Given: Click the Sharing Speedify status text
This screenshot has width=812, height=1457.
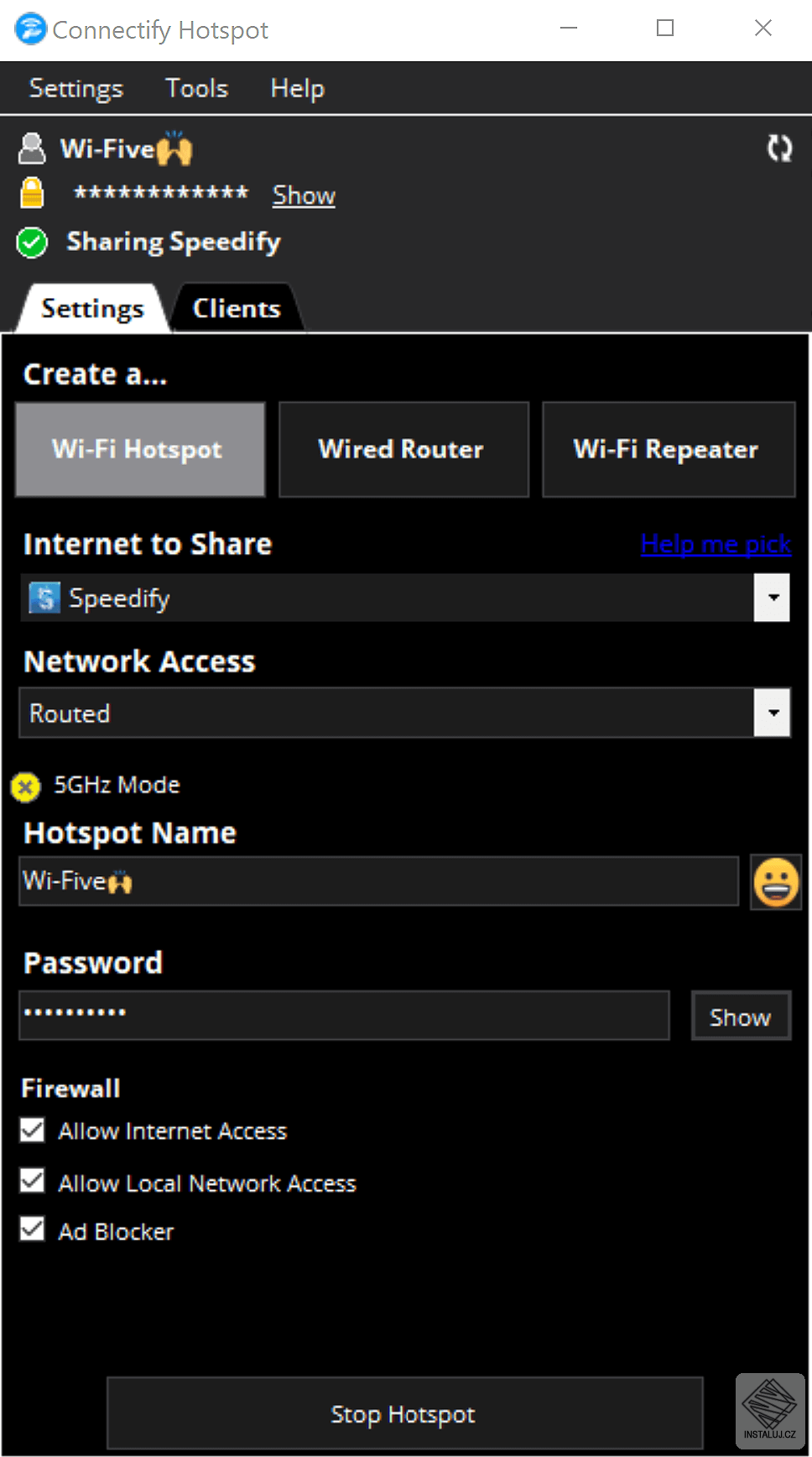Looking at the screenshot, I should pos(174,242).
